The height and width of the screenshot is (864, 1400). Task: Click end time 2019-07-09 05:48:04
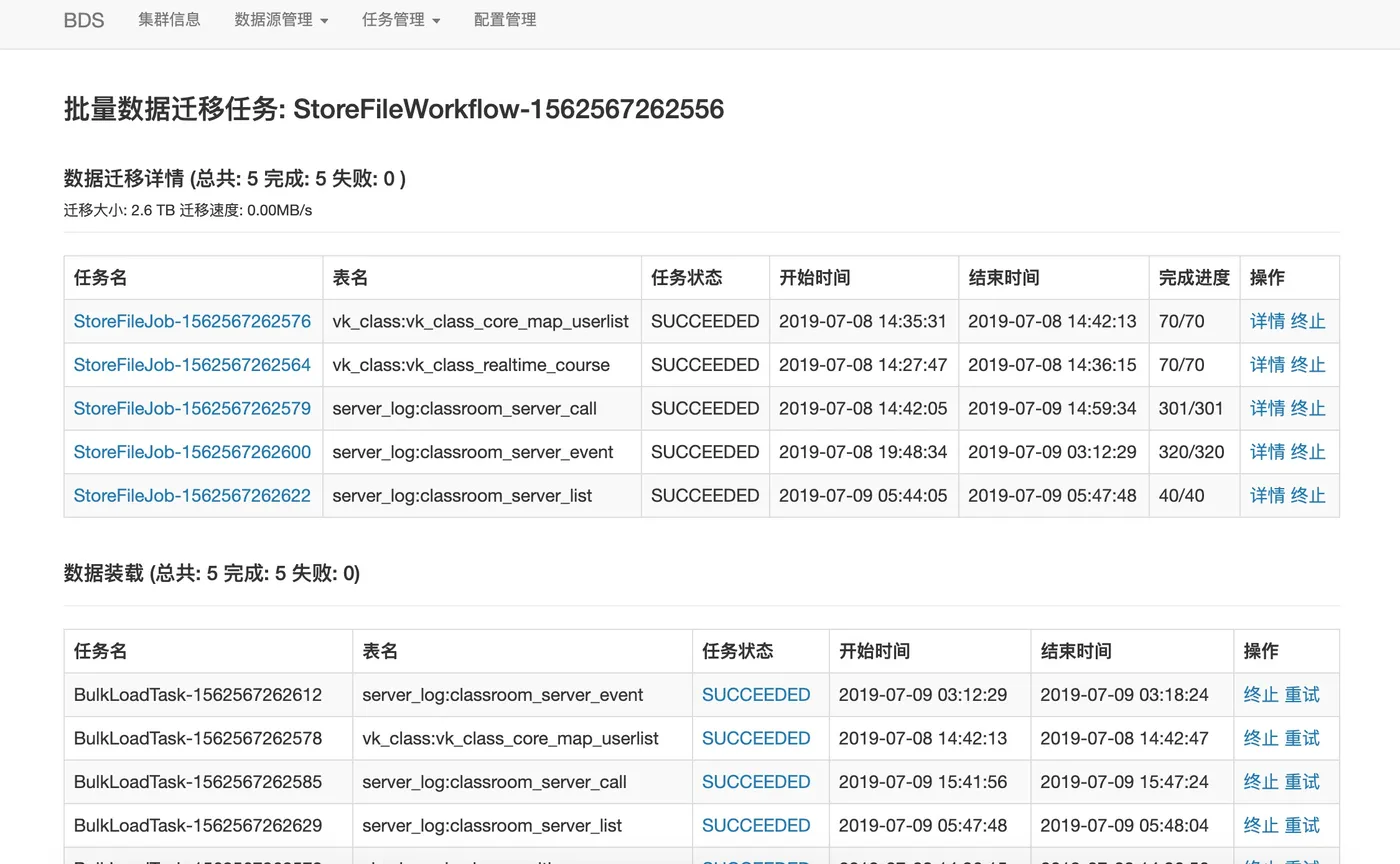pos(1124,825)
